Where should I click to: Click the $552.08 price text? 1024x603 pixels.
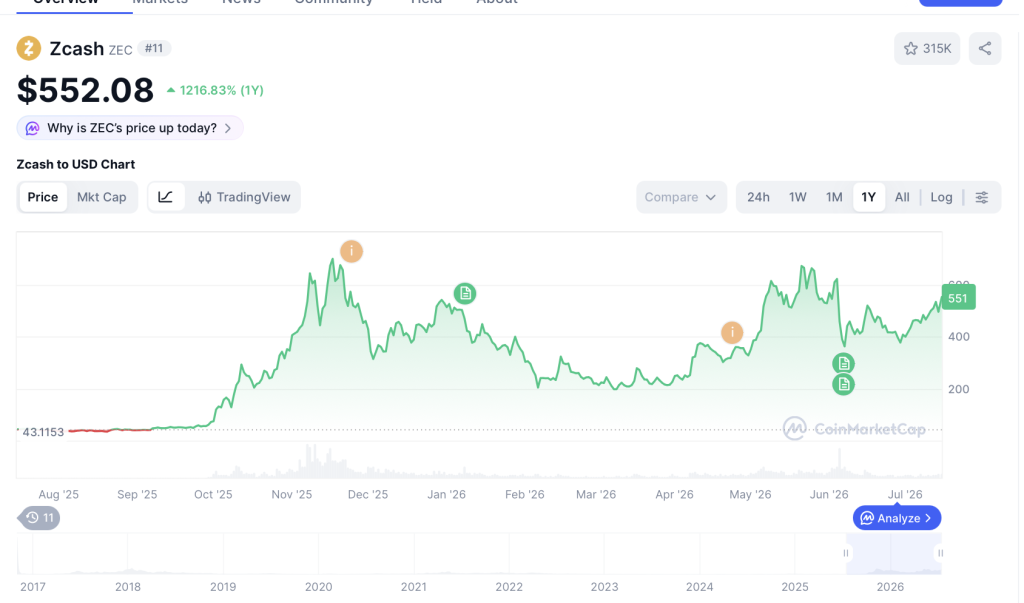click(x=86, y=90)
